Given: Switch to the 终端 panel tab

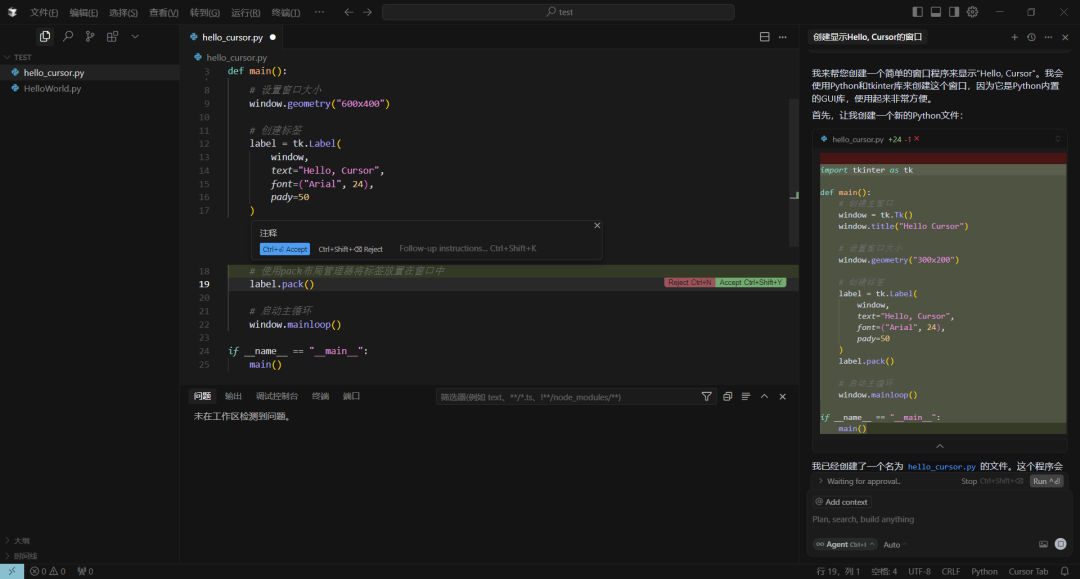Looking at the screenshot, I should (320, 396).
